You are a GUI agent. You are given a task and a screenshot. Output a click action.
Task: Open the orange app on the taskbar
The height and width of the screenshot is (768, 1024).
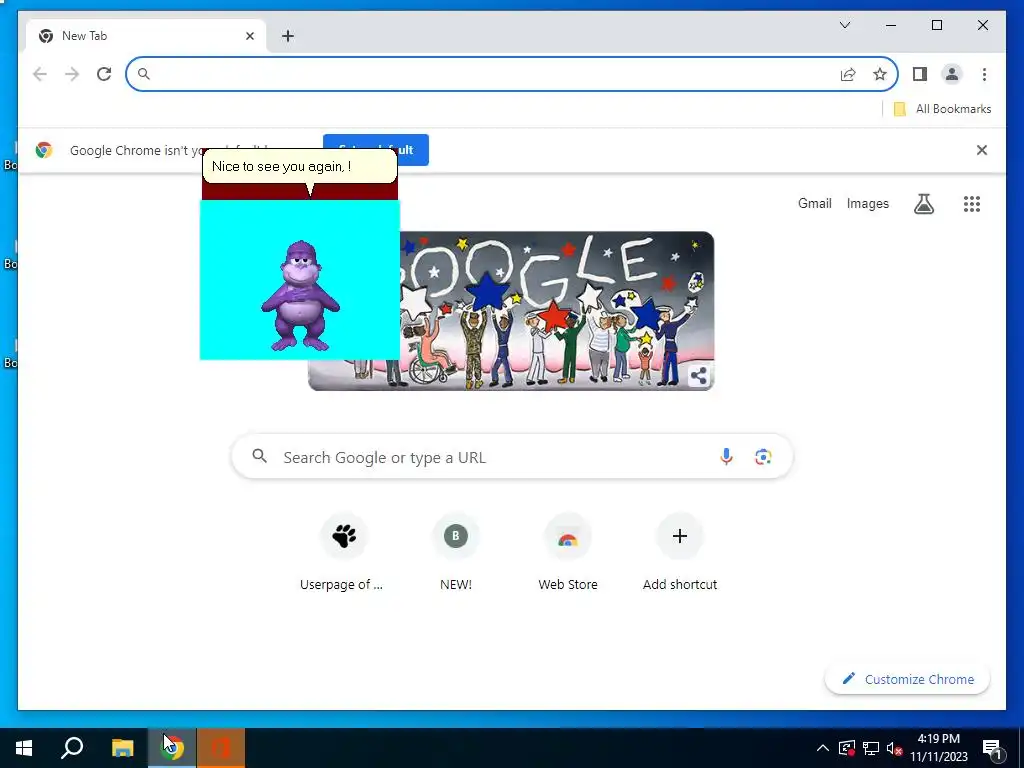(221, 748)
